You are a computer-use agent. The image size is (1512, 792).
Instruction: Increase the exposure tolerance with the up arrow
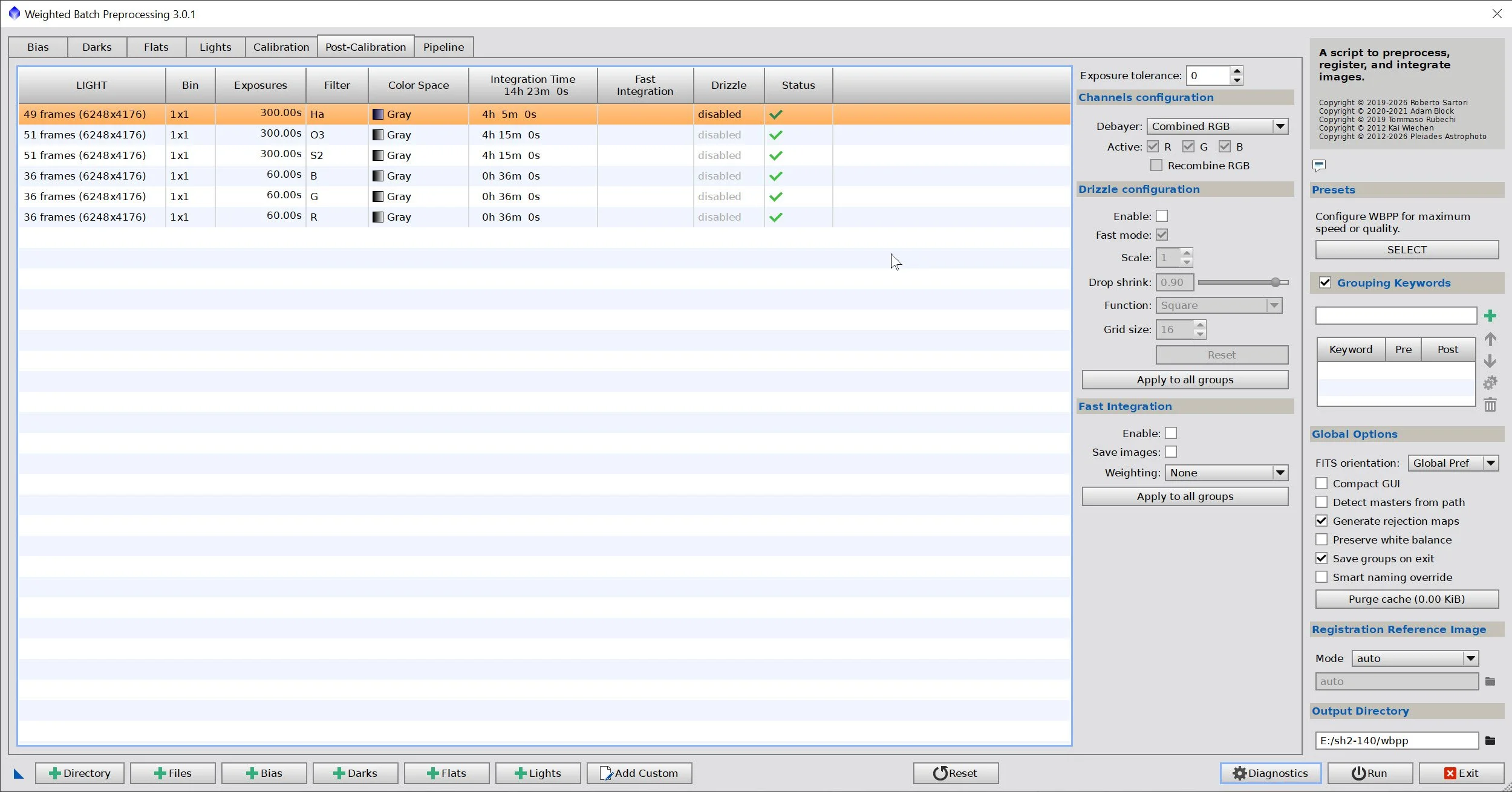tap(1237, 71)
